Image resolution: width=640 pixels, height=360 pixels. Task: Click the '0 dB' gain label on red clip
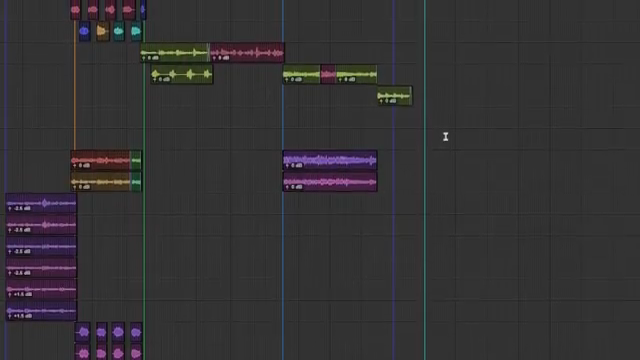[x=81, y=166]
